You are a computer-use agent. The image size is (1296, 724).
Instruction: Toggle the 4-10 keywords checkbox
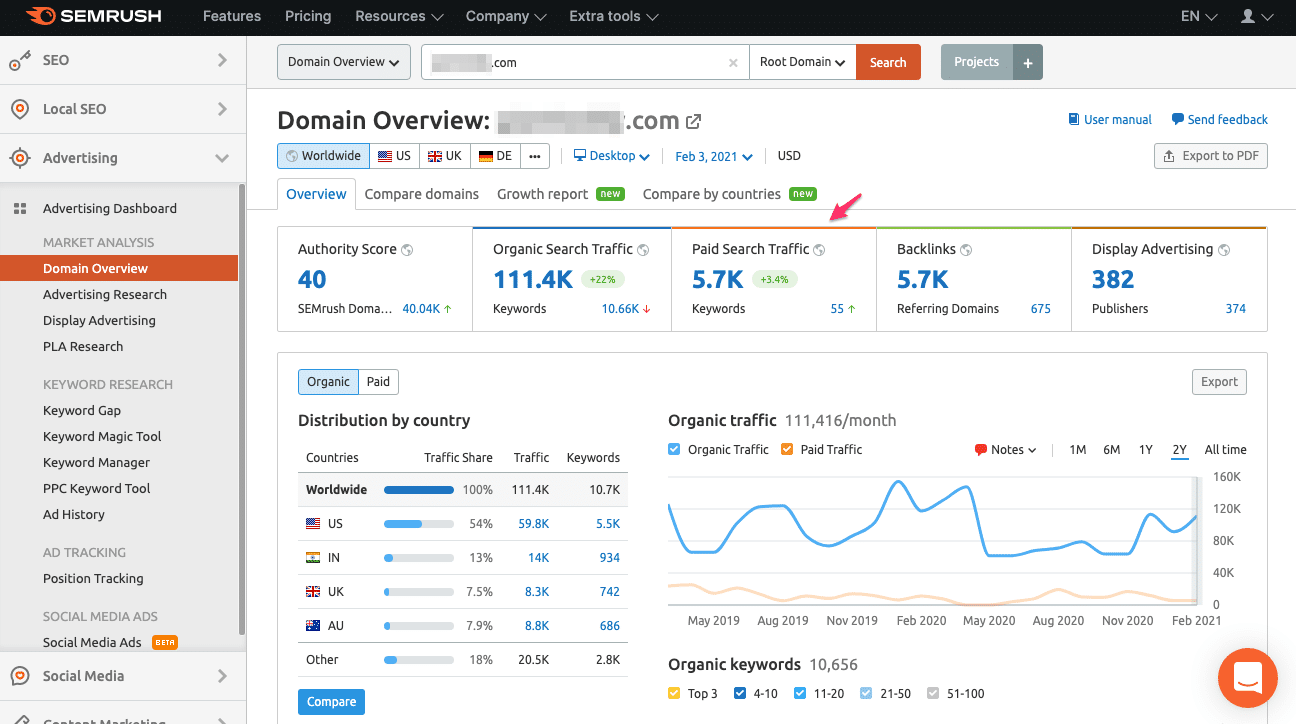(x=740, y=694)
